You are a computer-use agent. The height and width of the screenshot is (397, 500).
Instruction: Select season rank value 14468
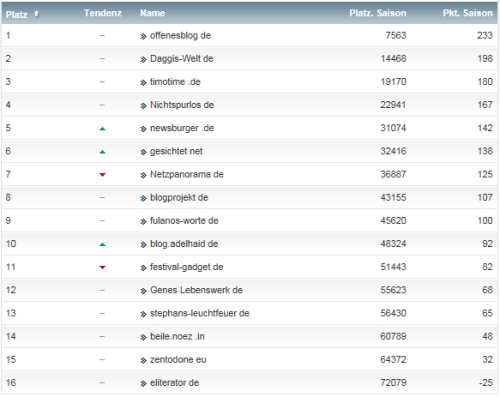[x=394, y=59]
